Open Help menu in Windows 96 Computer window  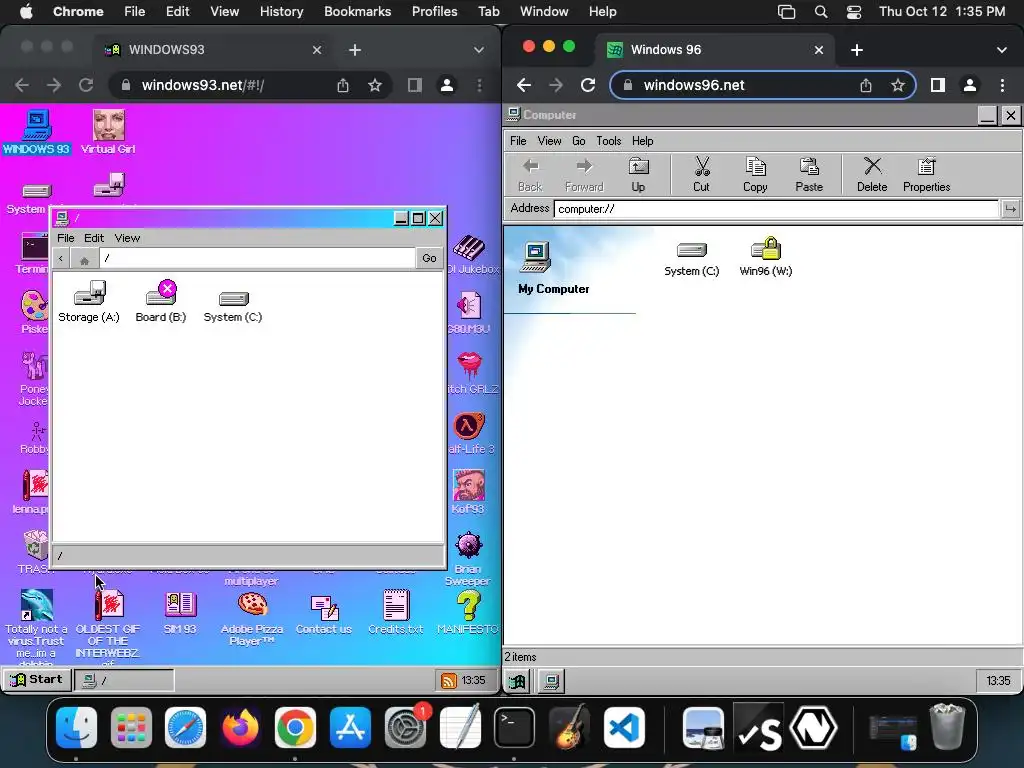[643, 141]
